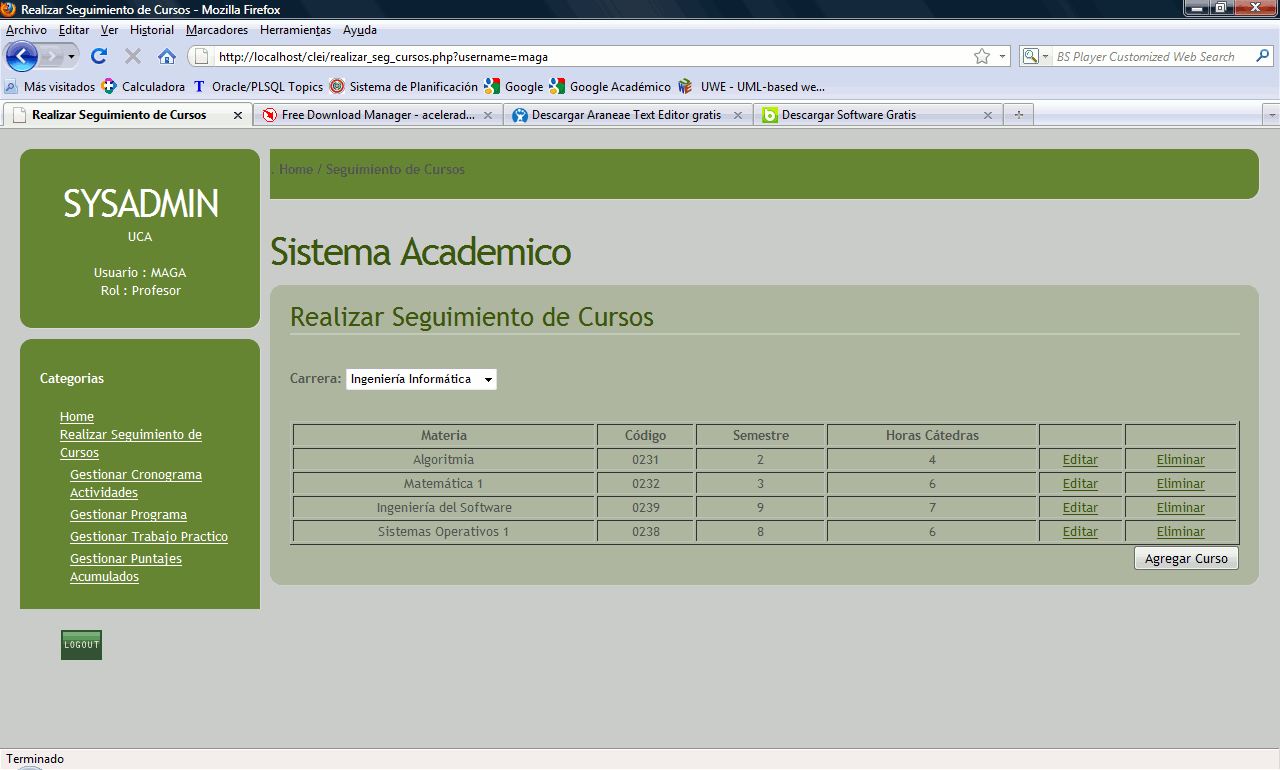Open the Marcadores menu
This screenshot has height=770, width=1280.
[x=217, y=30]
